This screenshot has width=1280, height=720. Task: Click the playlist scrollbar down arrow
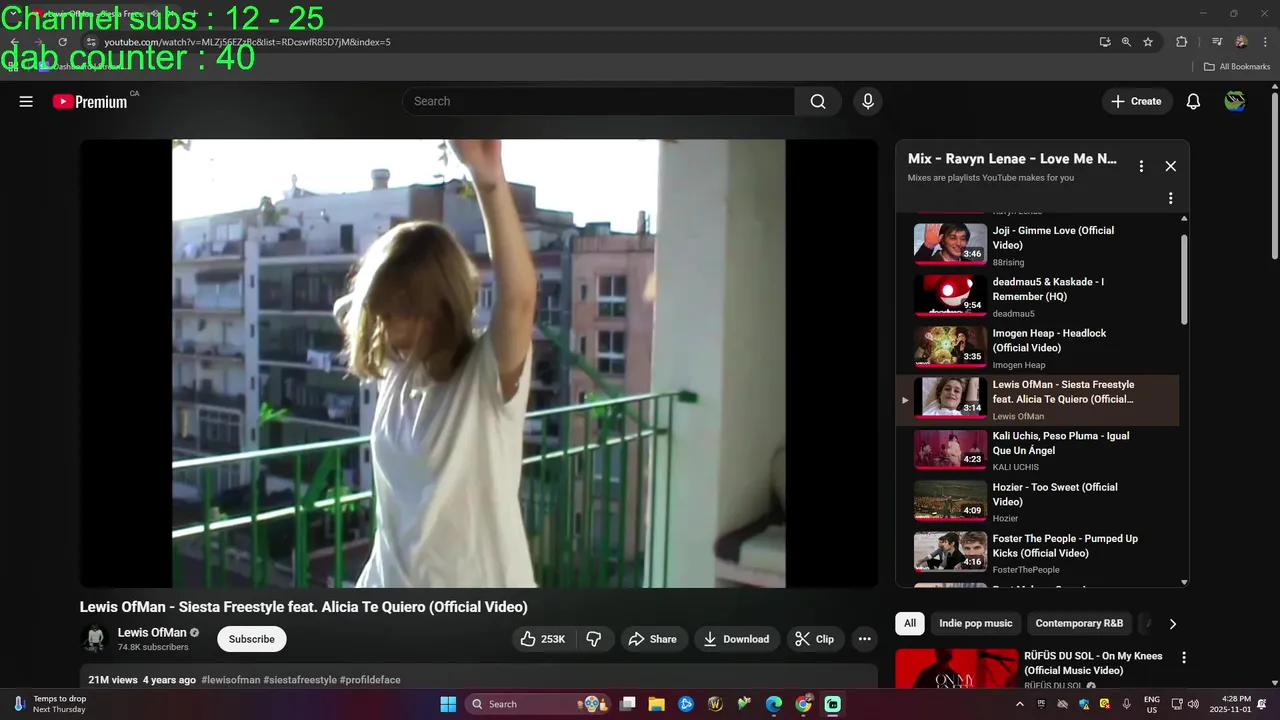coord(1184,582)
